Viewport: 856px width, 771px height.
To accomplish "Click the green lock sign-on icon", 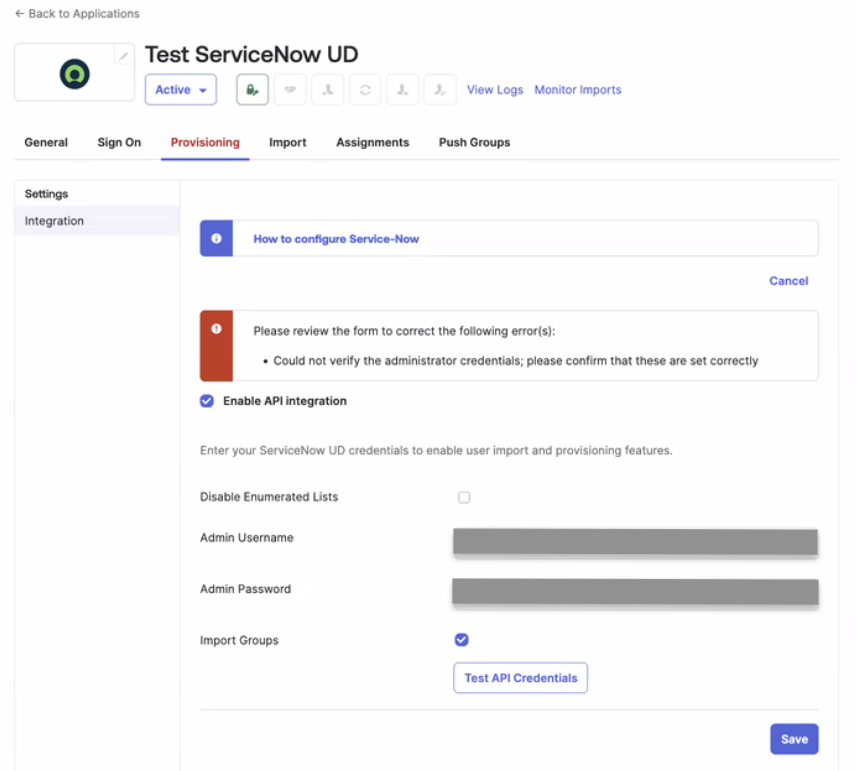I will (252, 89).
